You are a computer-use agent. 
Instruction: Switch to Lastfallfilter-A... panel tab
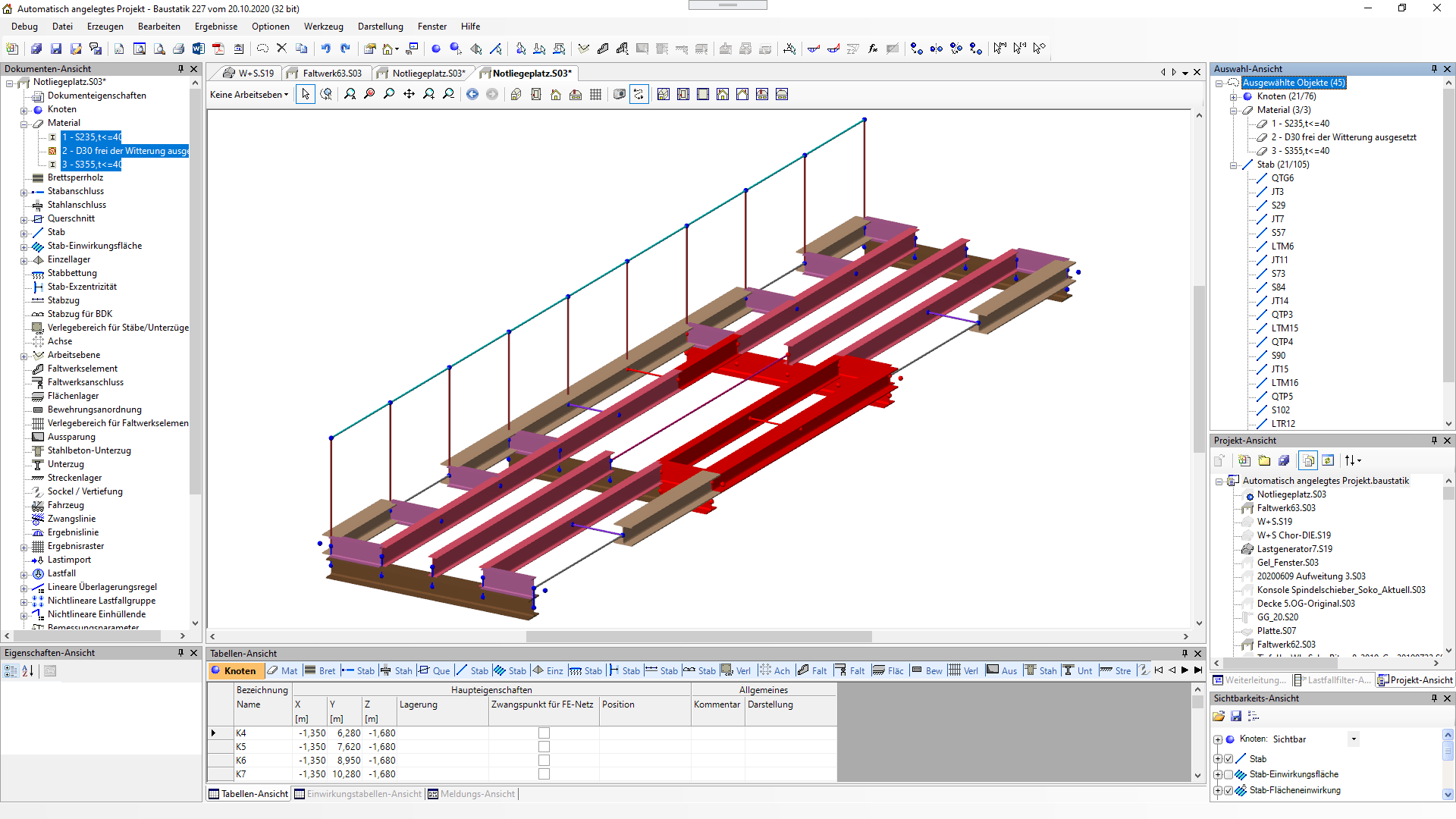tap(1333, 680)
